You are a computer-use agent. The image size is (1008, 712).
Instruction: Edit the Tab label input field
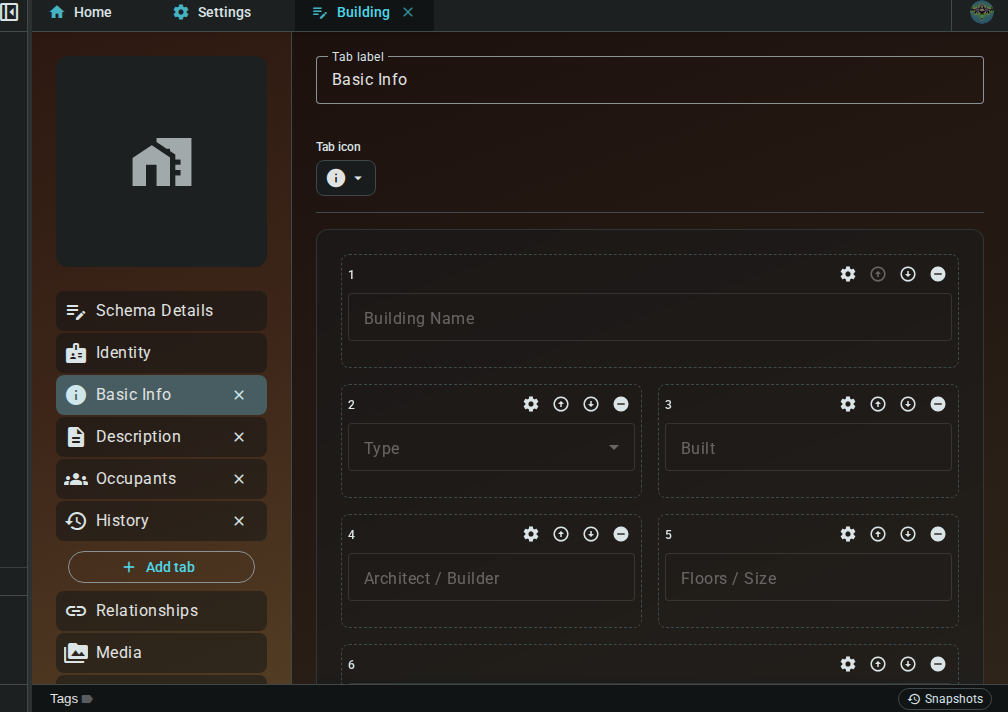(x=649, y=80)
